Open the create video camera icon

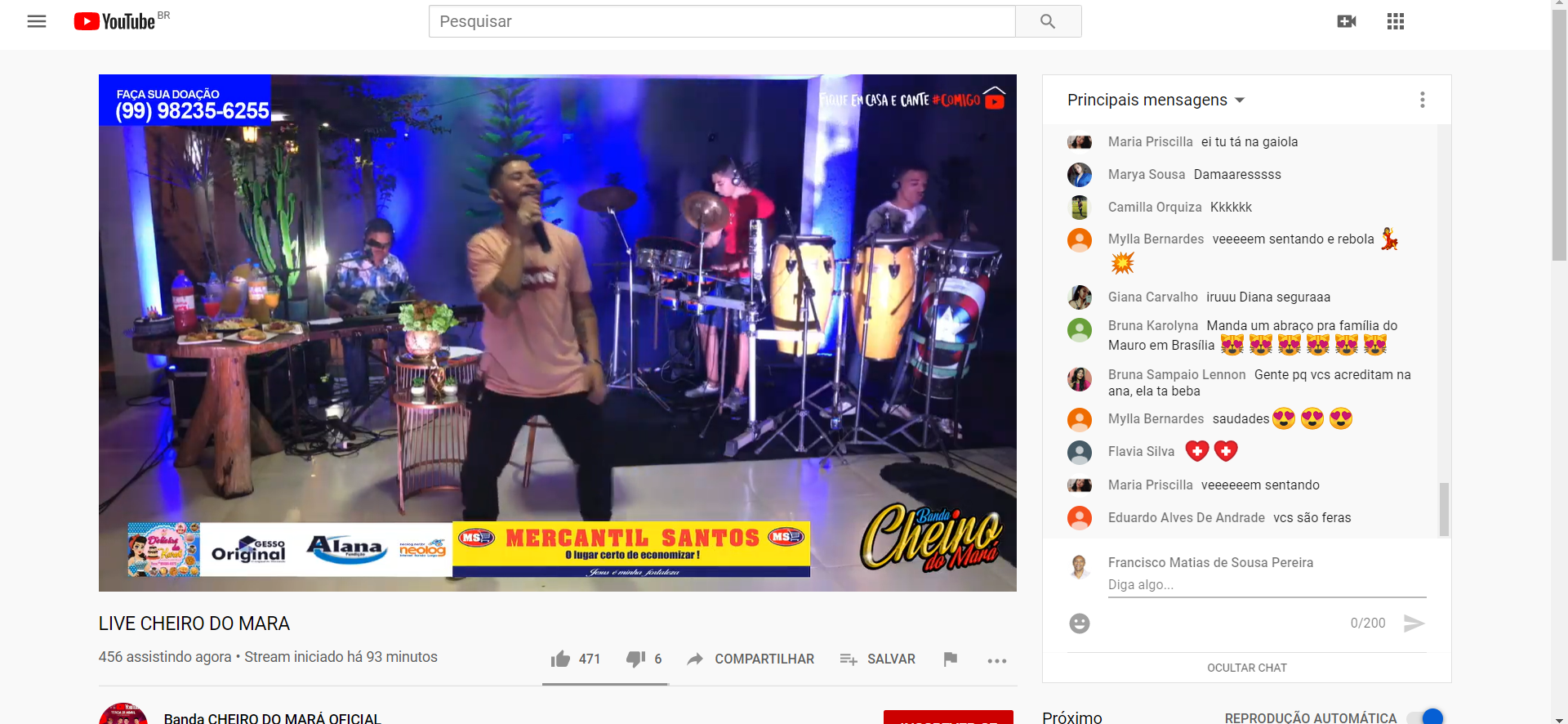[1347, 21]
